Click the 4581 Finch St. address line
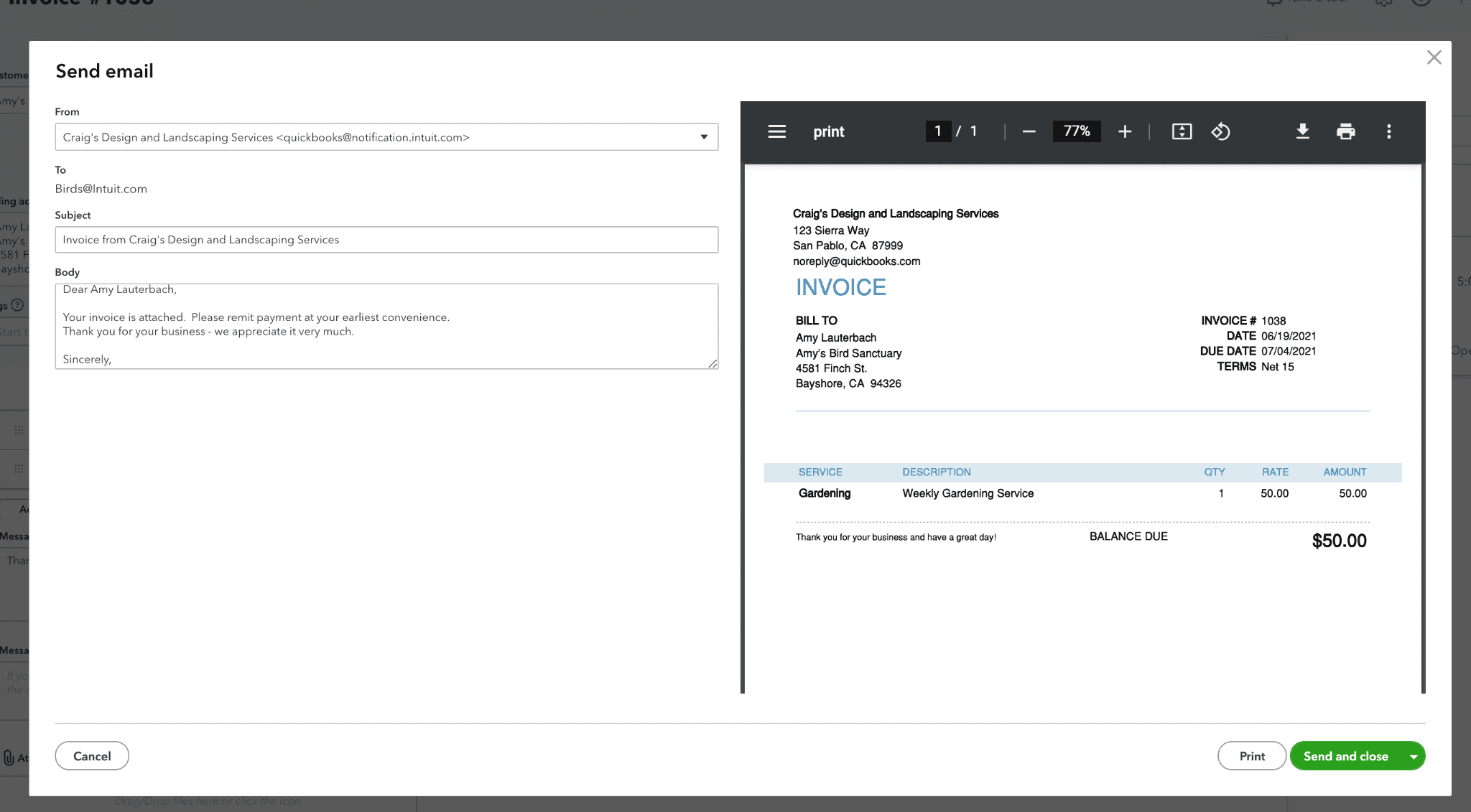 click(x=831, y=368)
